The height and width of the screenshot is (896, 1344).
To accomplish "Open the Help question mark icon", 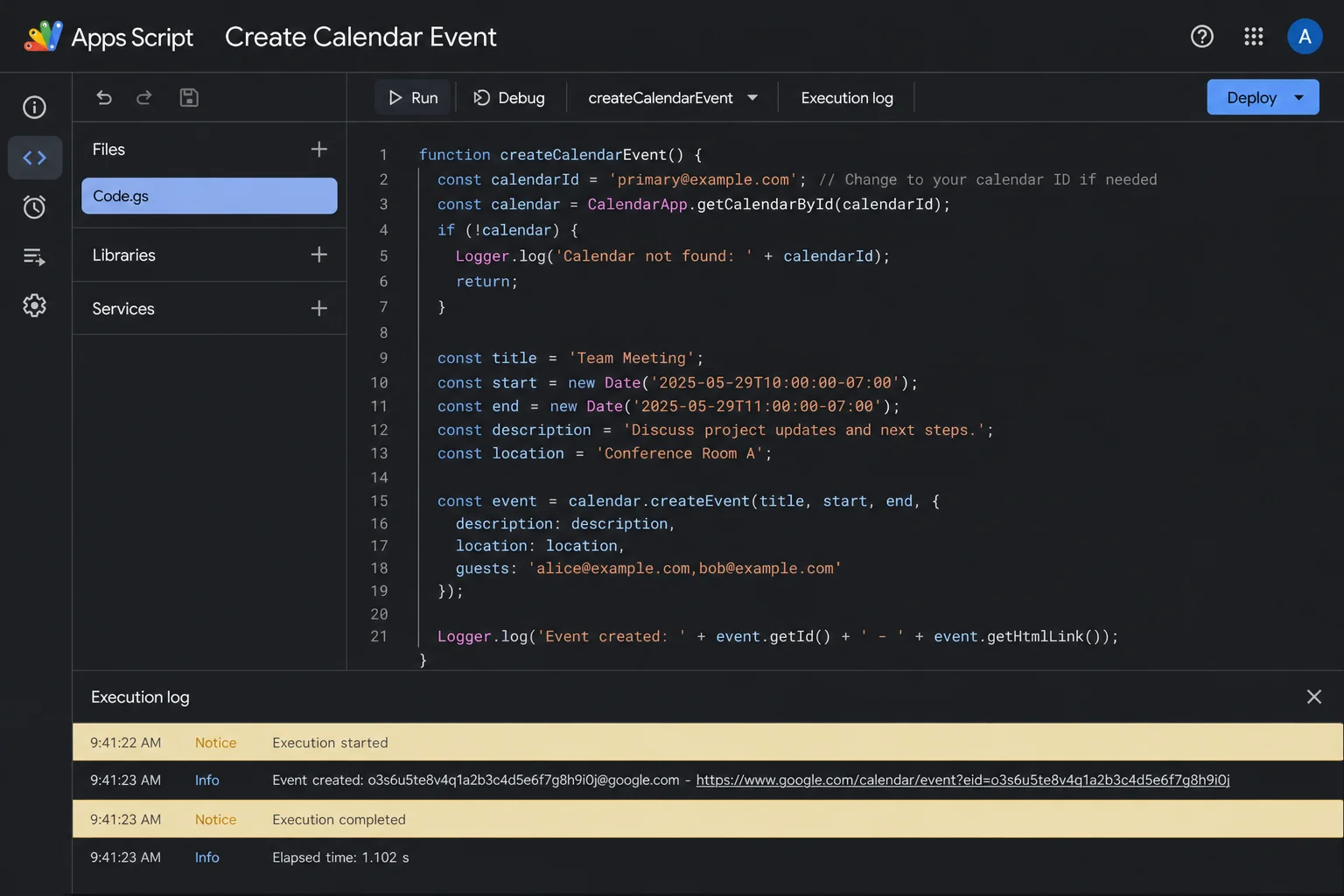I will click(x=1202, y=36).
